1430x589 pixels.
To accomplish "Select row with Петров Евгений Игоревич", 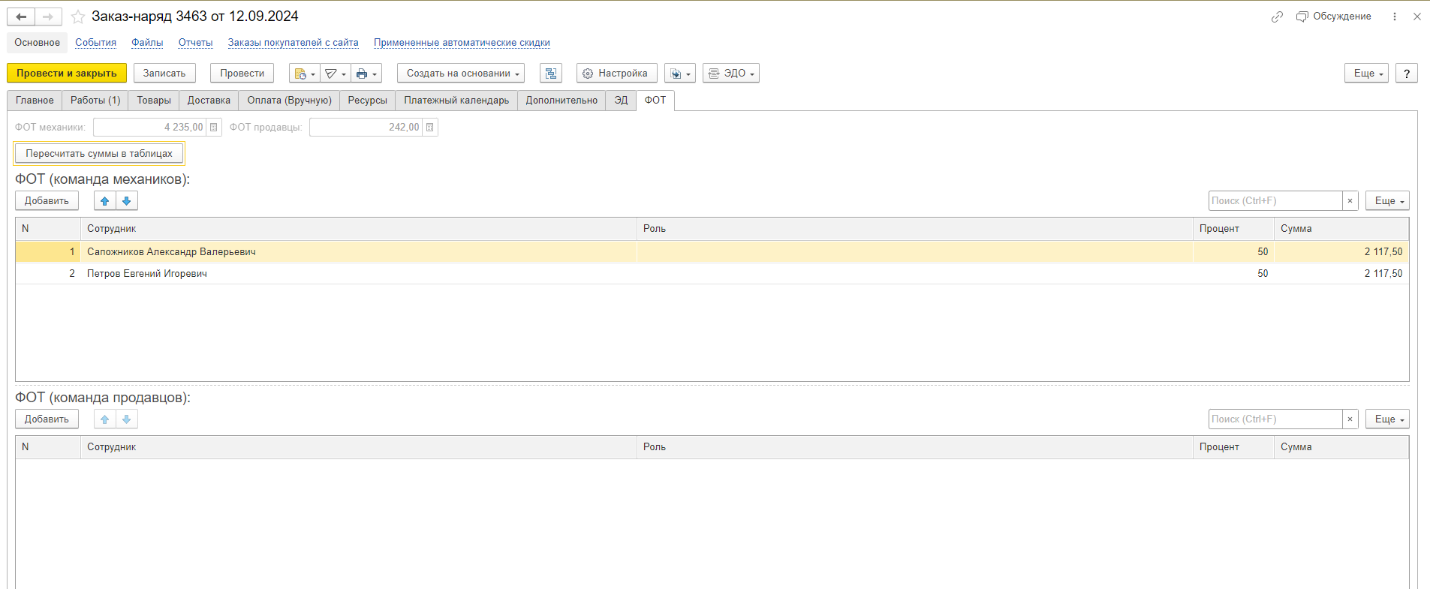I will 147,274.
